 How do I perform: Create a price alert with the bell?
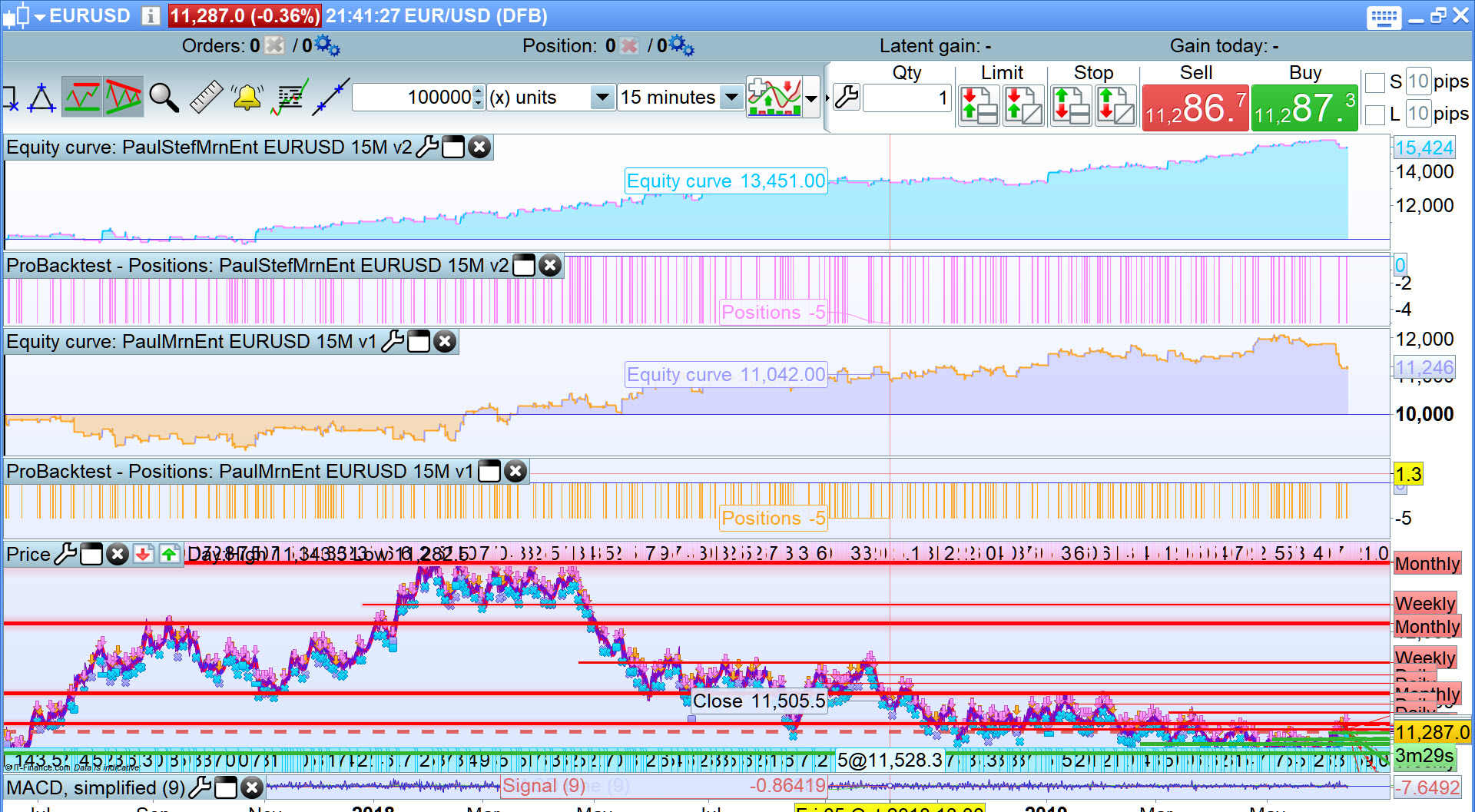[247, 98]
